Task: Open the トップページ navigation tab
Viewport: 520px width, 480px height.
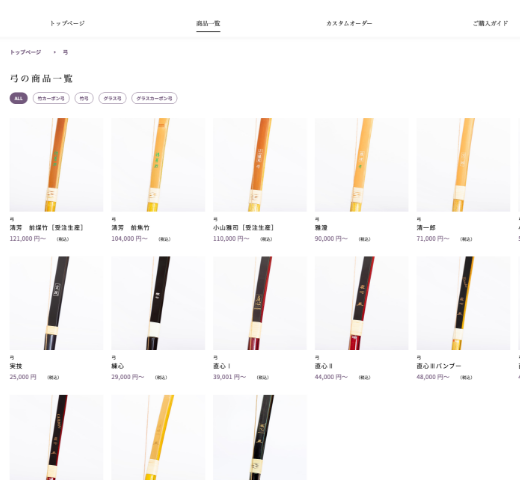Action: tap(67, 23)
